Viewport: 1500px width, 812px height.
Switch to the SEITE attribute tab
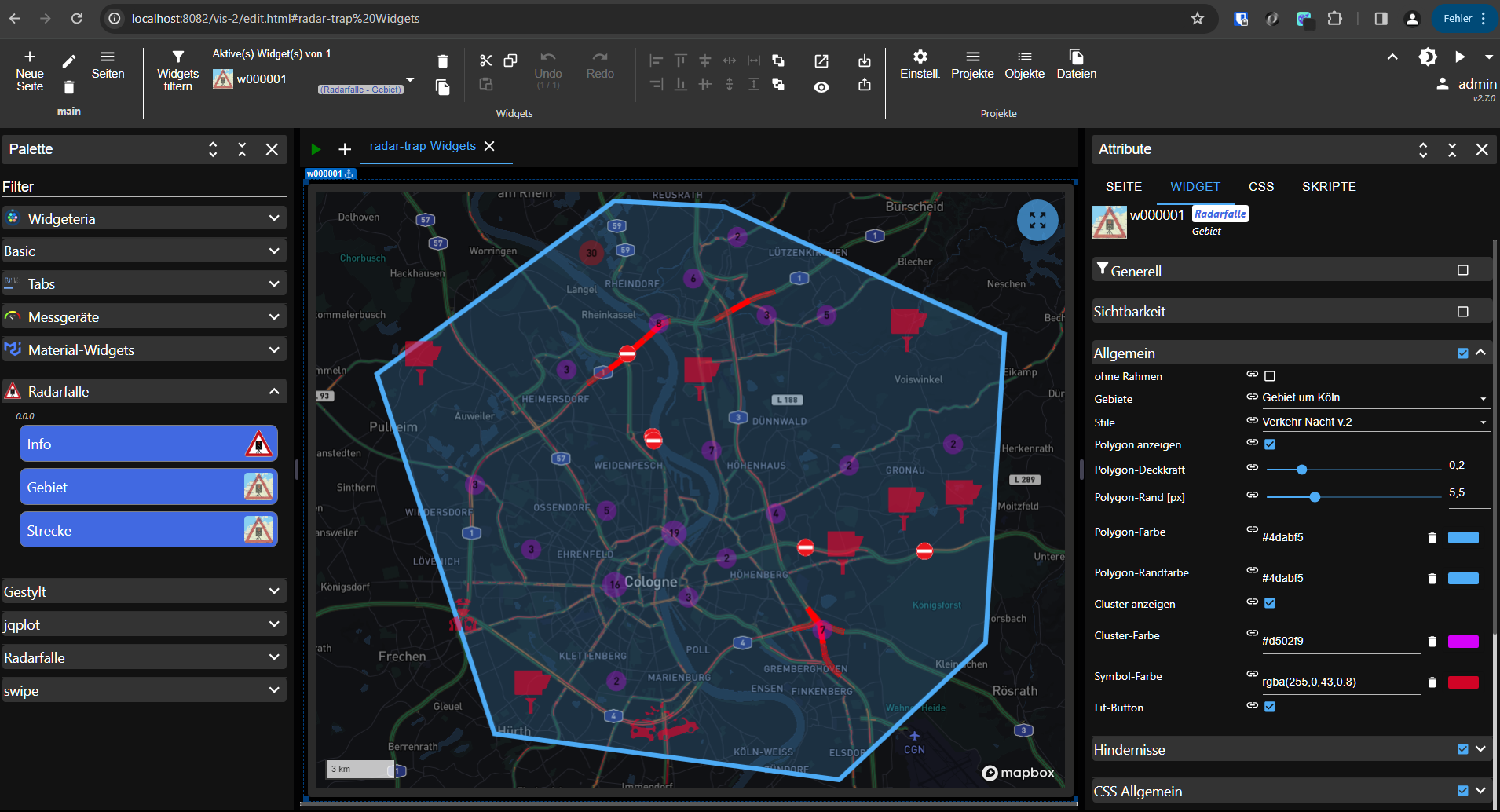1124,187
